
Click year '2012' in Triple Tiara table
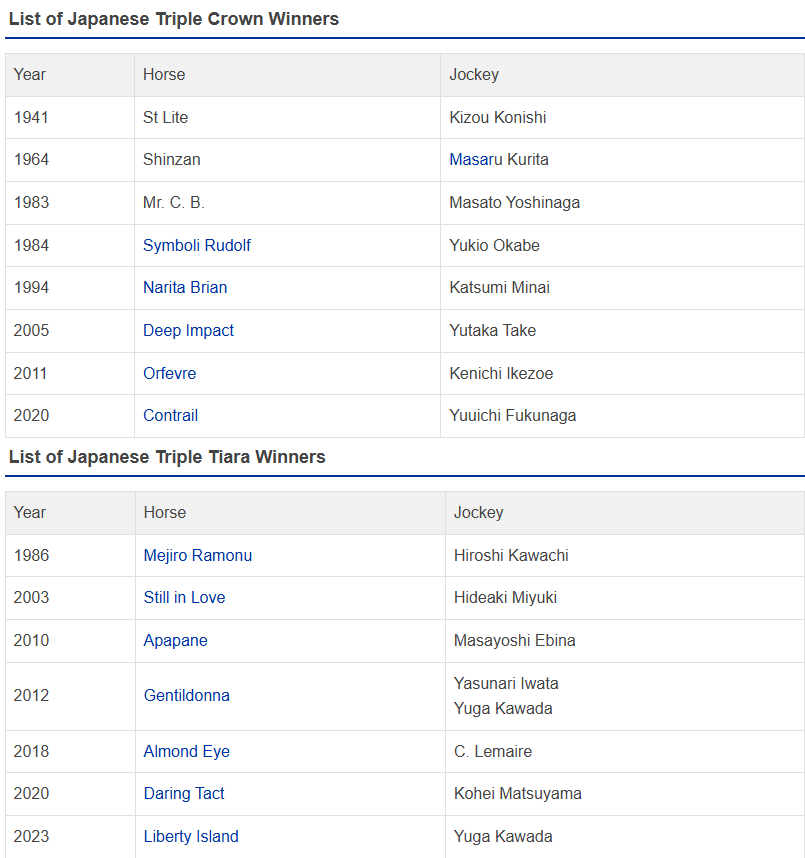tap(31, 695)
